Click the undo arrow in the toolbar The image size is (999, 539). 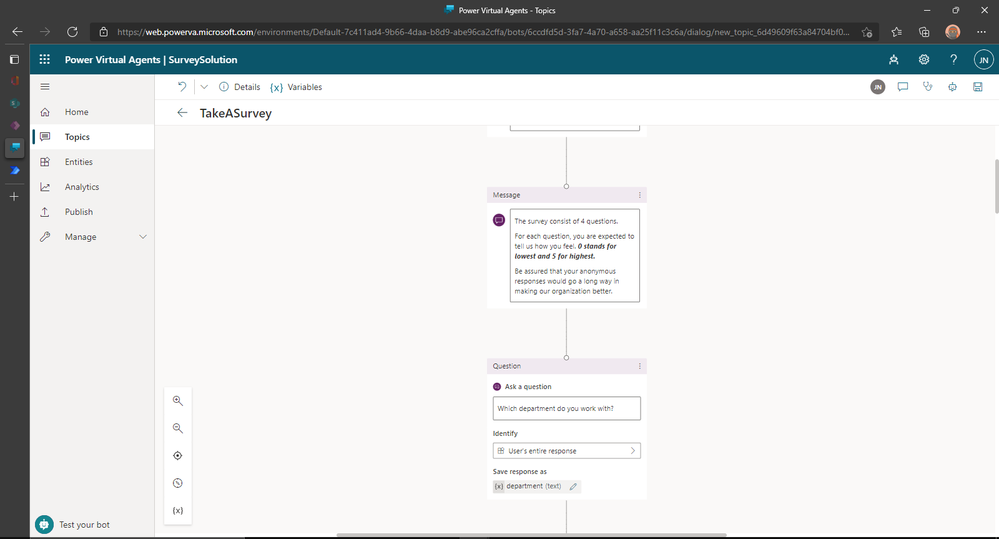coord(182,87)
